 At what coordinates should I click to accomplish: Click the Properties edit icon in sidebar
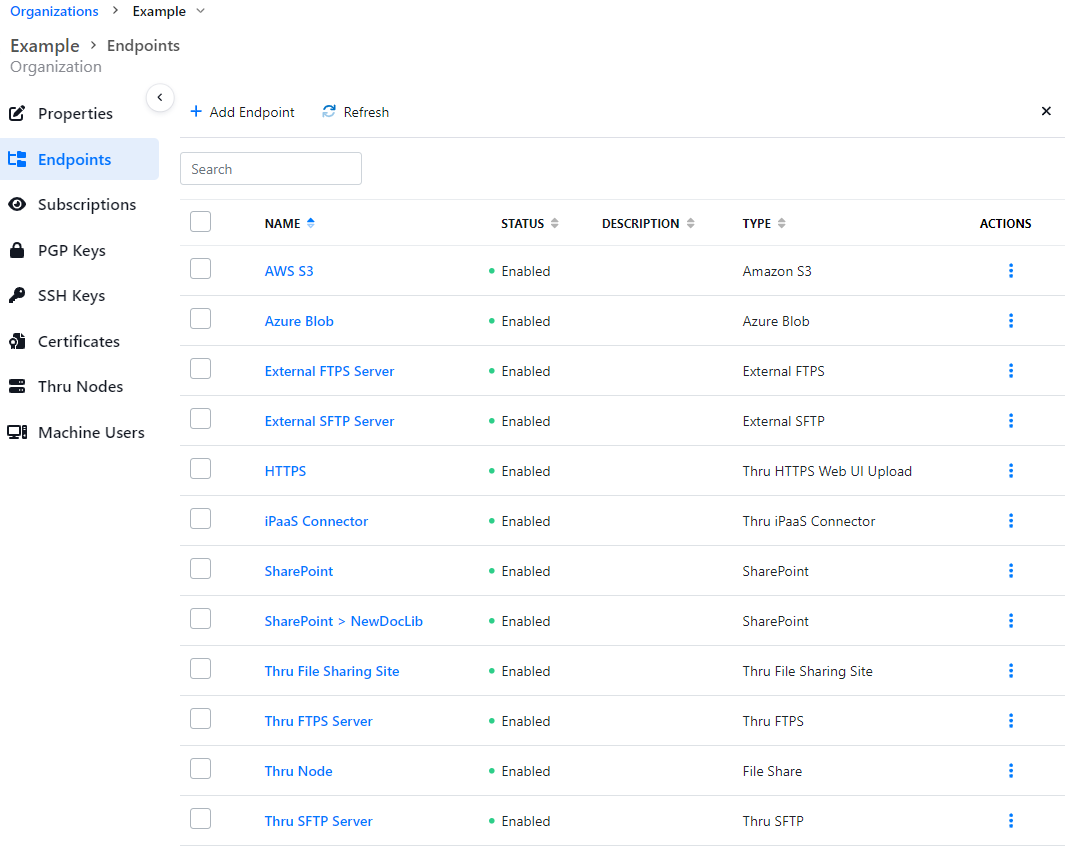17,114
